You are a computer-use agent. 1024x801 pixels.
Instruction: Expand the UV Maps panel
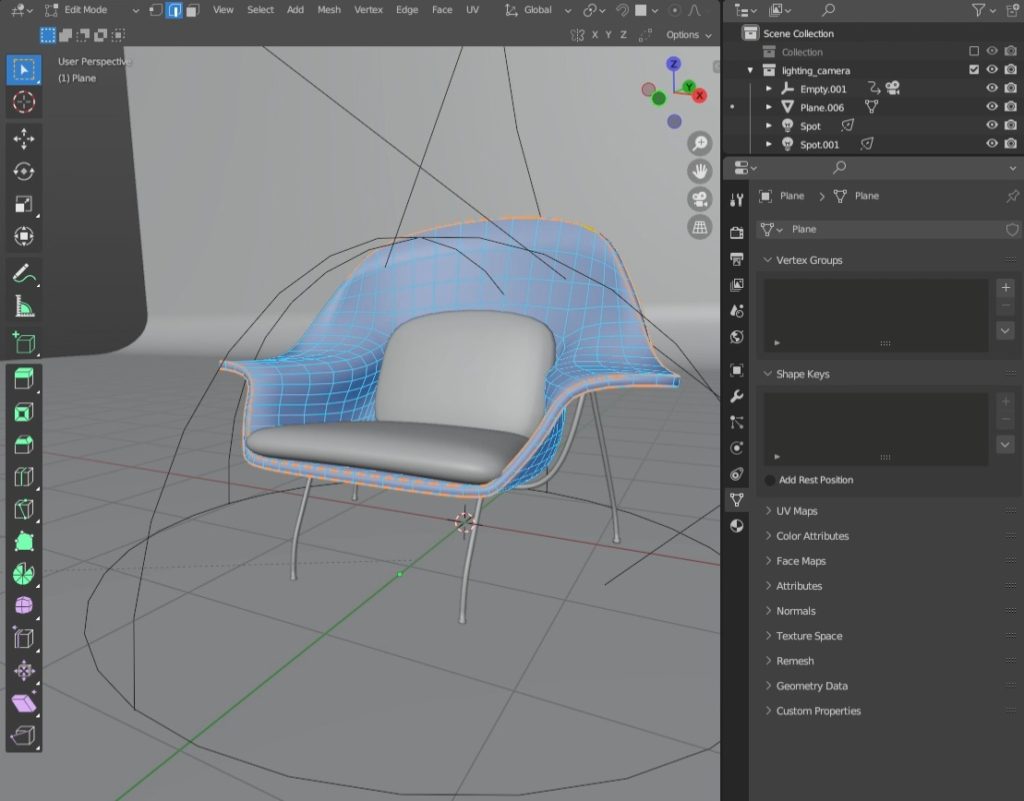[x=796, y=511]
